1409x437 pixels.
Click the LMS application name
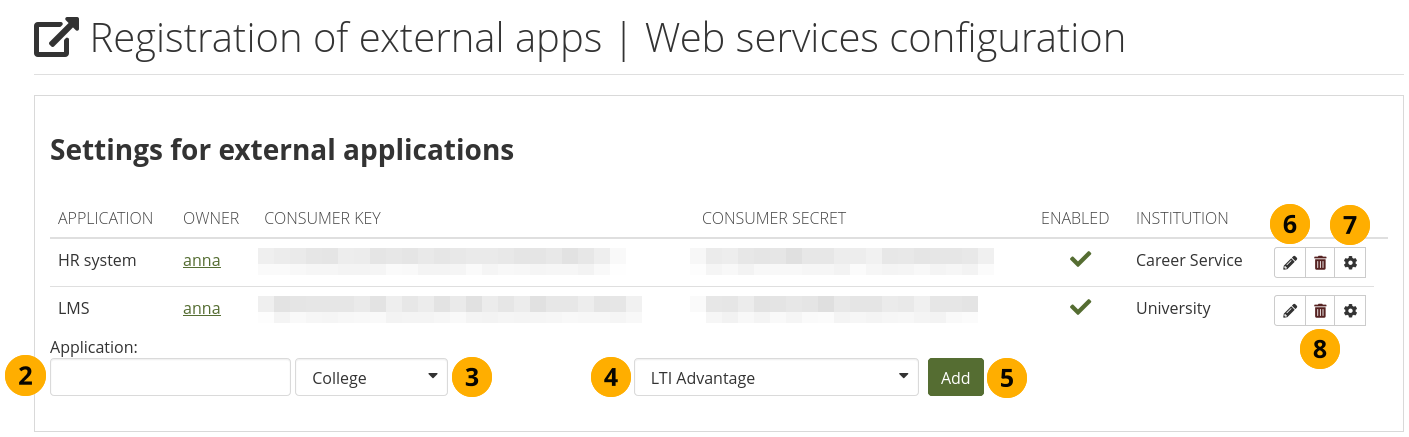tap(75, 308)
